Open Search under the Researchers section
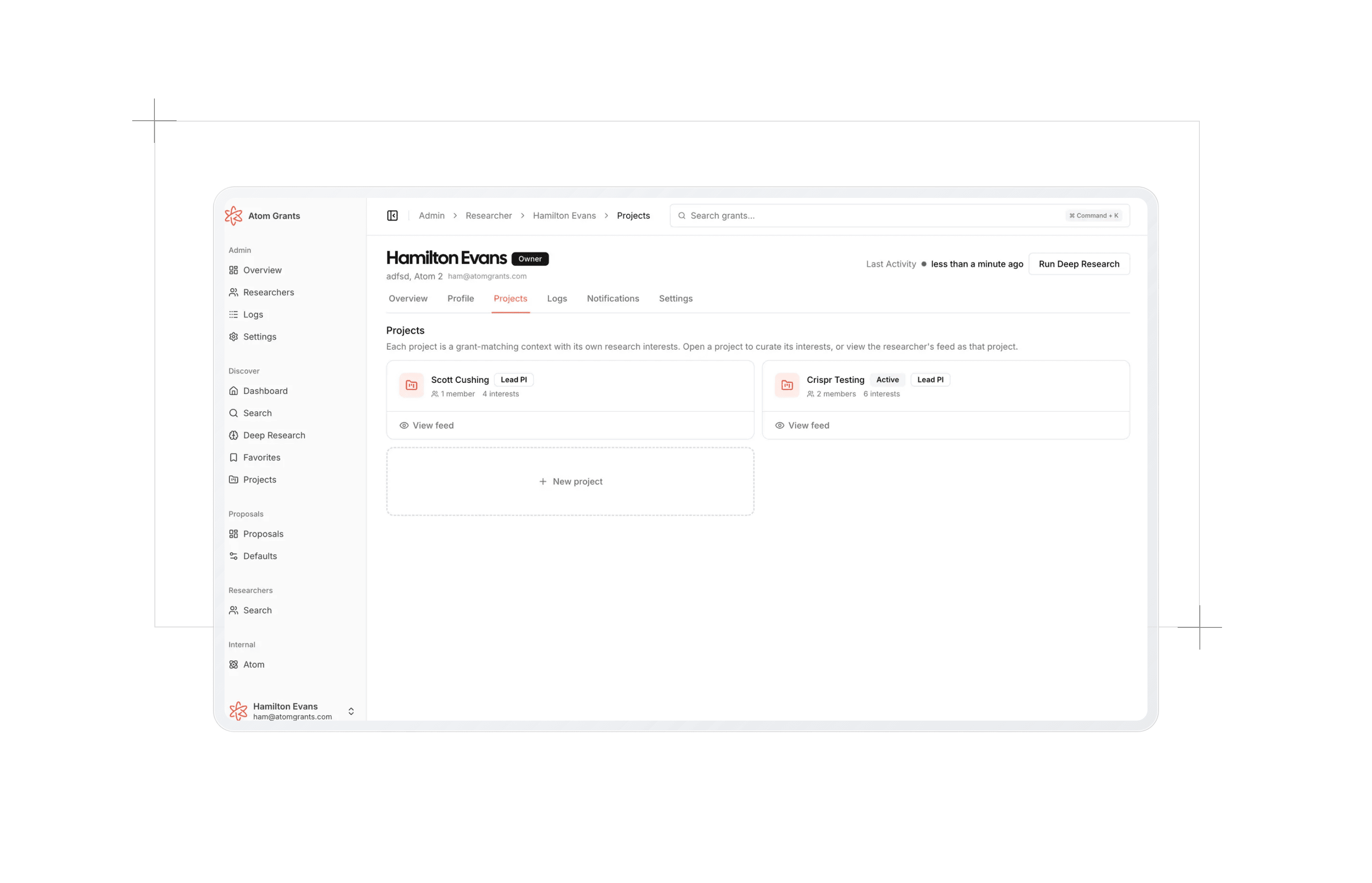Viewport: 1372px width, 883px height. (x=251, y=610)
